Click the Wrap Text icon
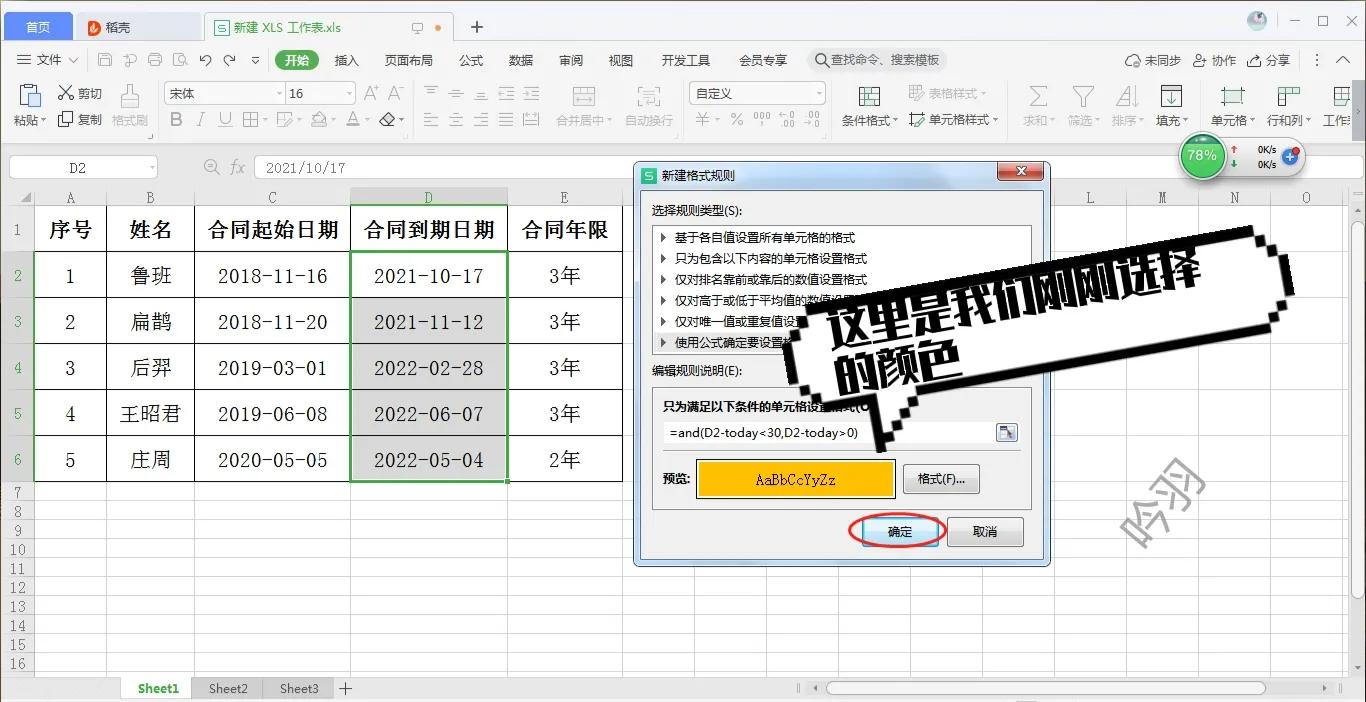 click(x=649, y=96)
